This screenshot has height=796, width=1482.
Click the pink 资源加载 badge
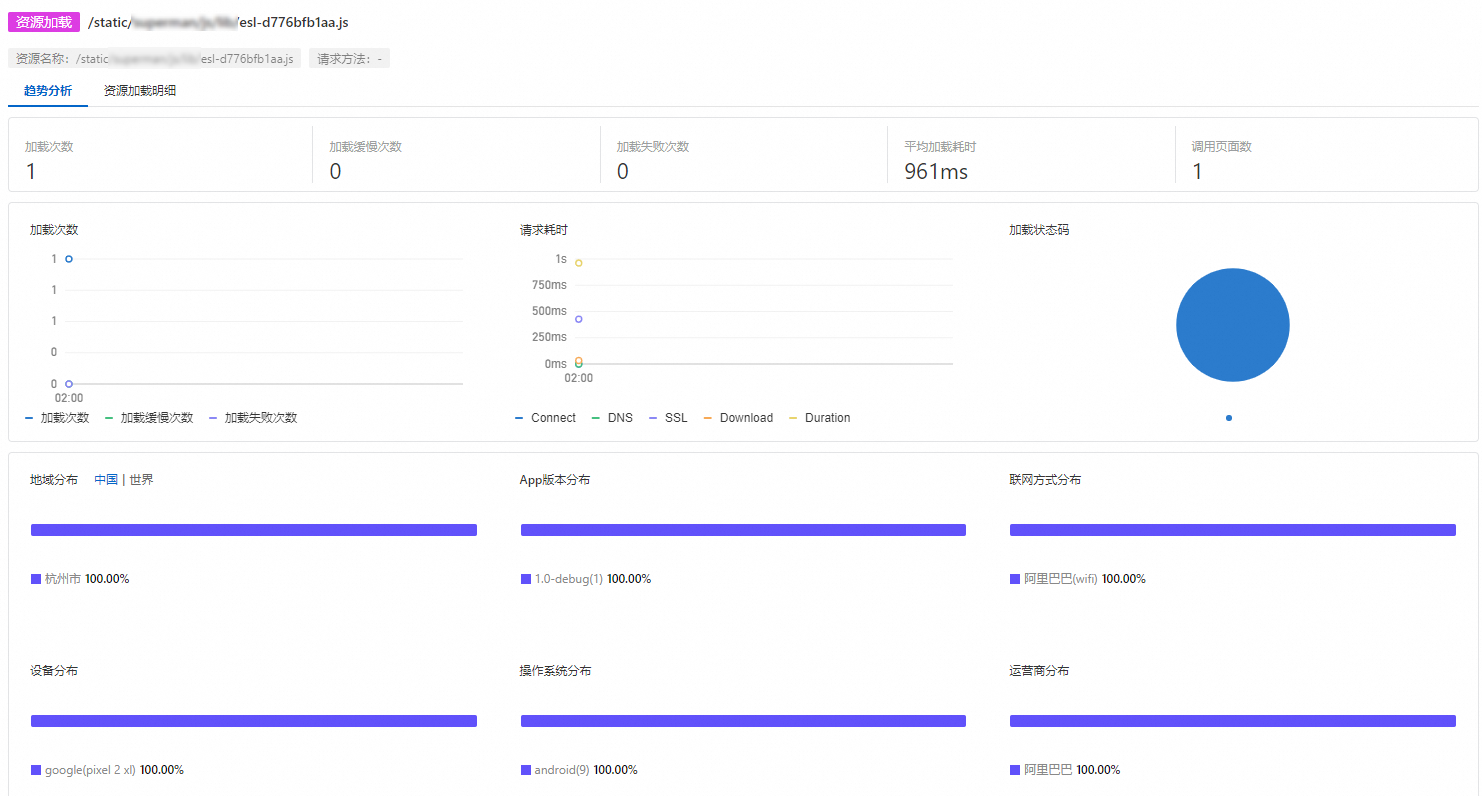click(44, 22)
